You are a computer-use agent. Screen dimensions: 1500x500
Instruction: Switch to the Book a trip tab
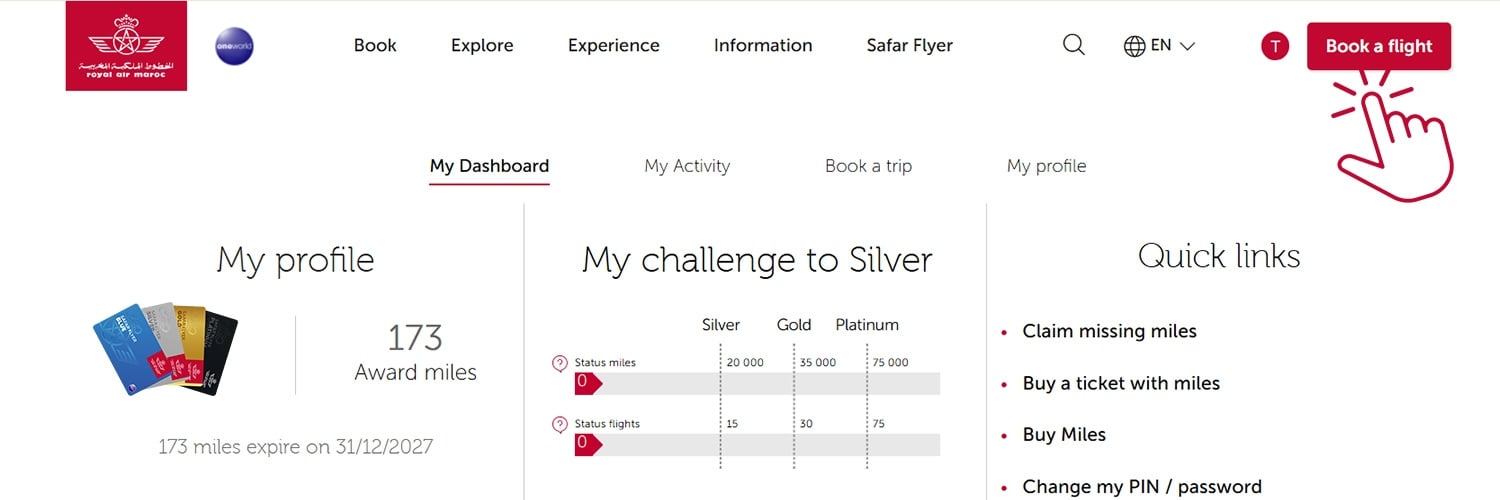868,166
